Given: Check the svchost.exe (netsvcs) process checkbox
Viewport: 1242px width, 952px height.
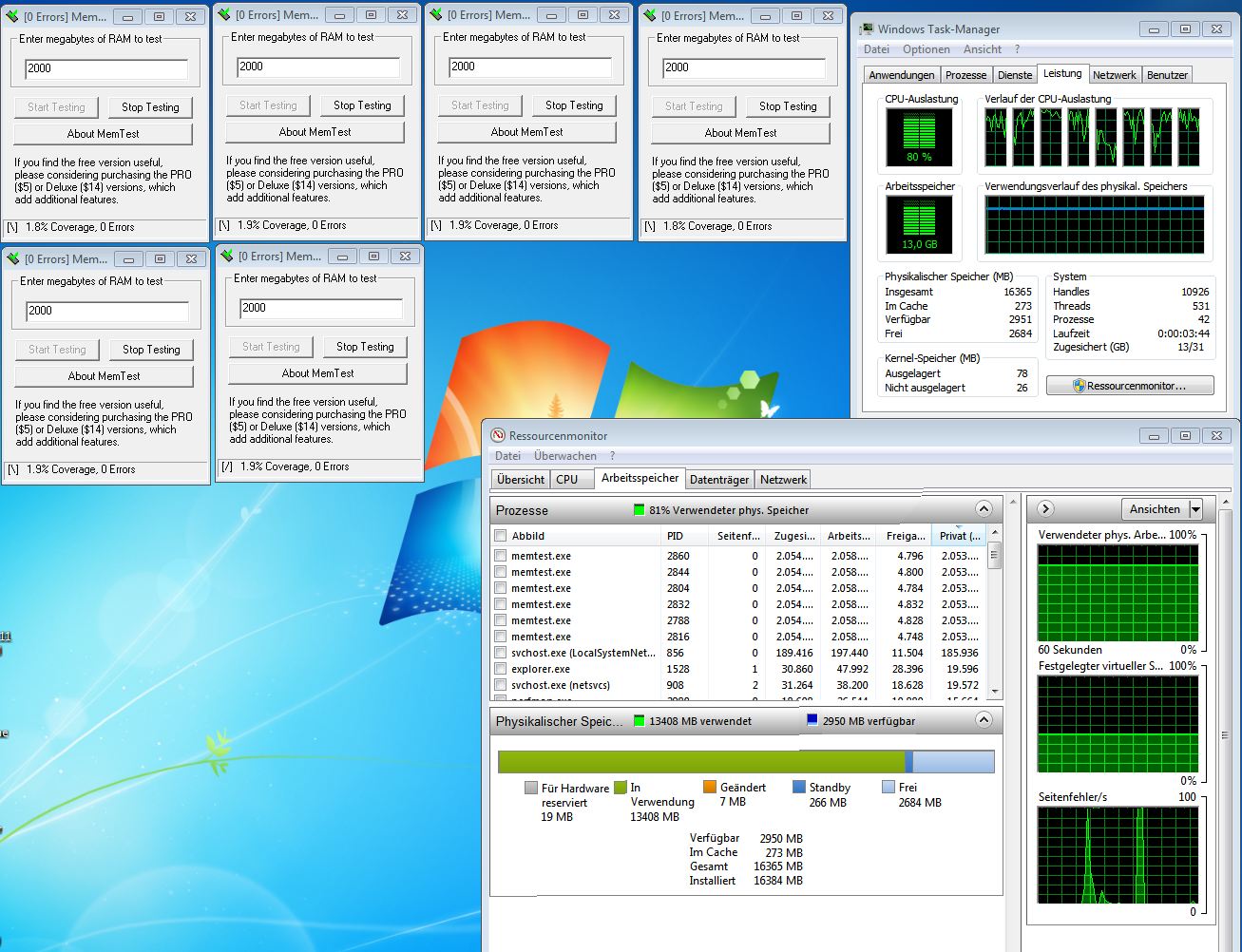Looking at the screenshot, I should pos(501,685).
